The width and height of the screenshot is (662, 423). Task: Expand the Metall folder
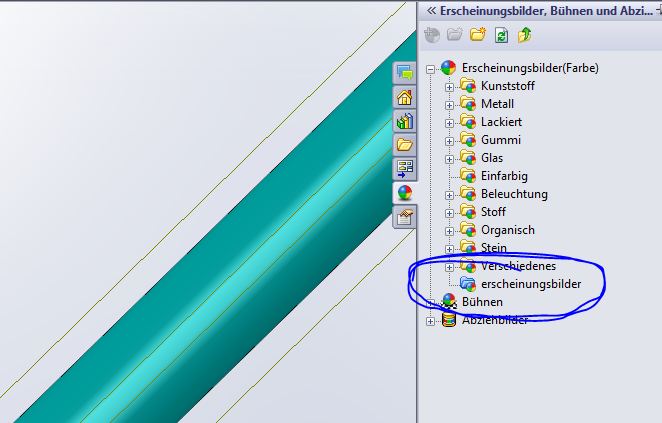(x=449, y=105)
